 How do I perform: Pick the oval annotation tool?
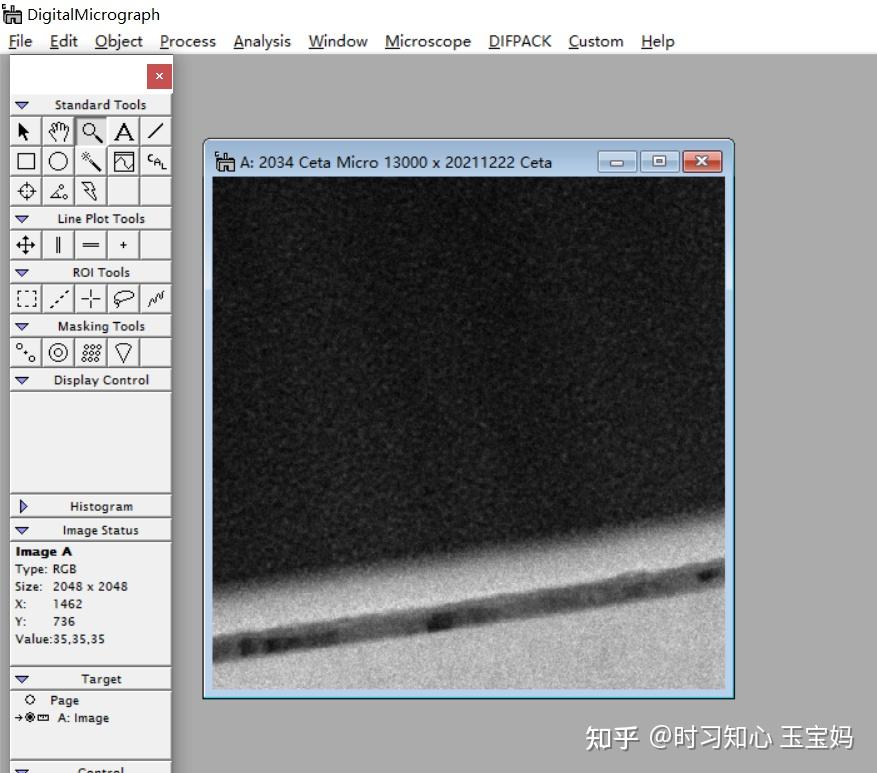point(58,162)
